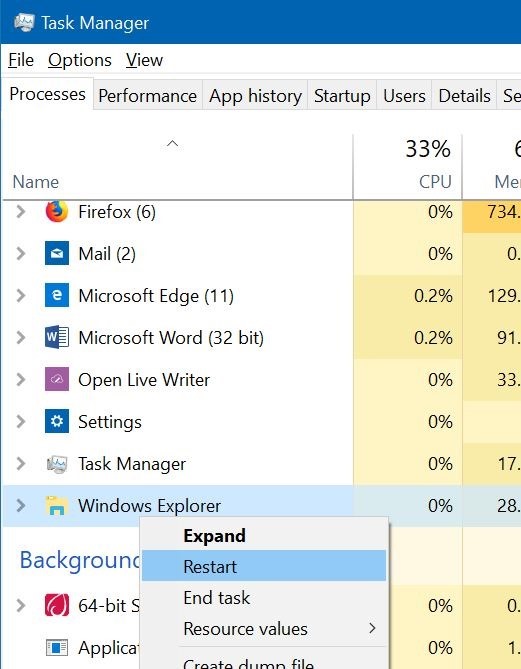Choose Create dump file menu entry

coord(264,663)
